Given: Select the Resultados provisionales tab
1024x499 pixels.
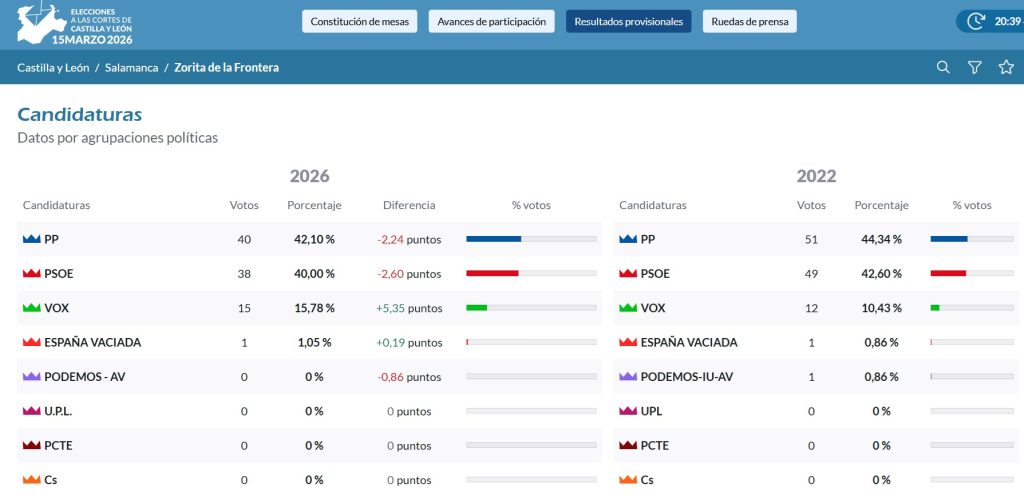Looking at the screenshot, I should (x=628, y=22).
